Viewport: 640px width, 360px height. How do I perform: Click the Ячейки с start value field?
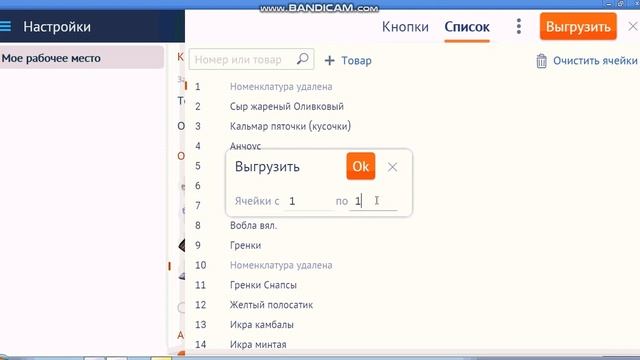click(x=308, y=201)
